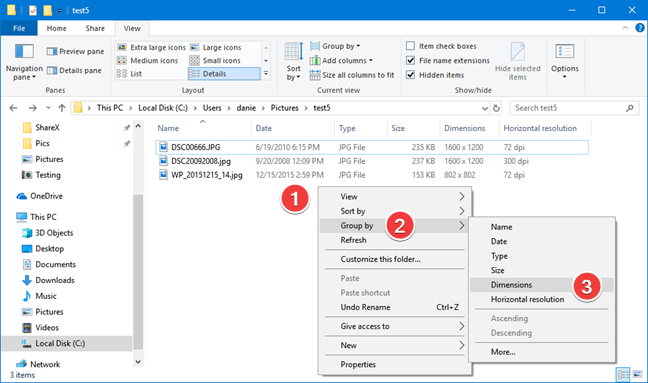The height and width of the screenshot is (383, 648).
Task: Toggle the Details pane
Action: pyautogui.click(x=74, y=70)
